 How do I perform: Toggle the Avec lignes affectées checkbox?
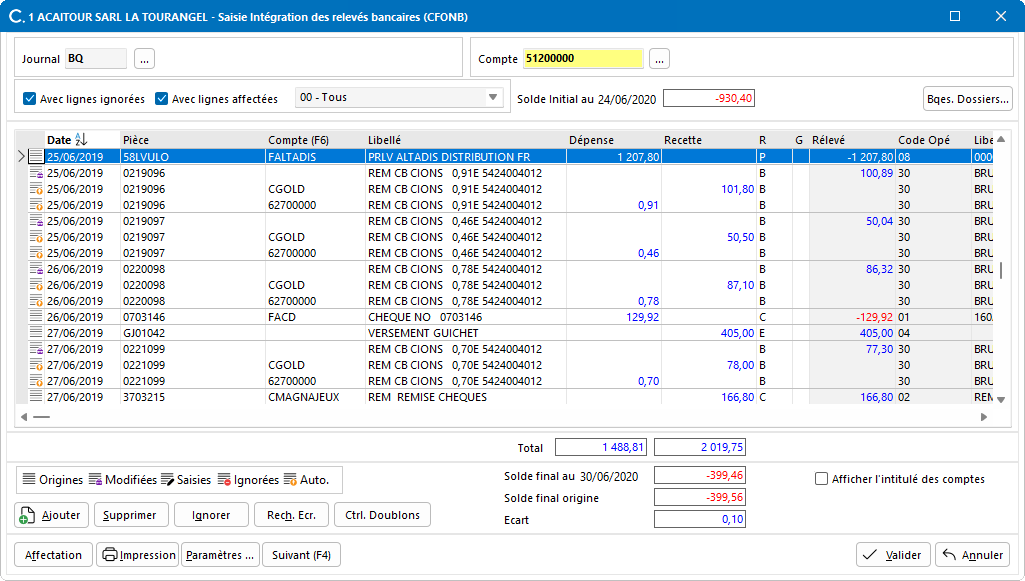click(x=162, y=99)
